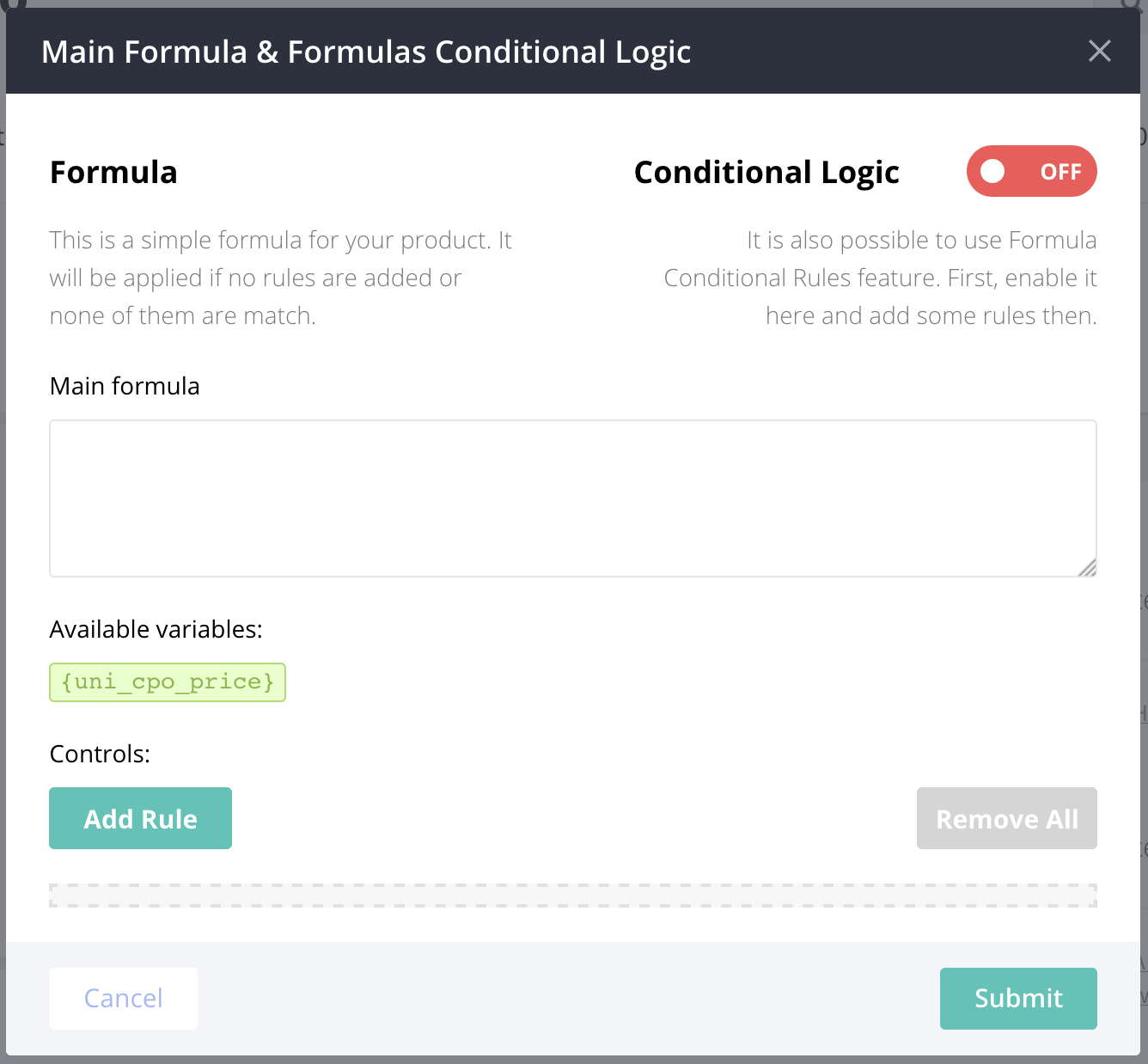Click the Available variables label
1148x1064 pixels.
point(156,629)
